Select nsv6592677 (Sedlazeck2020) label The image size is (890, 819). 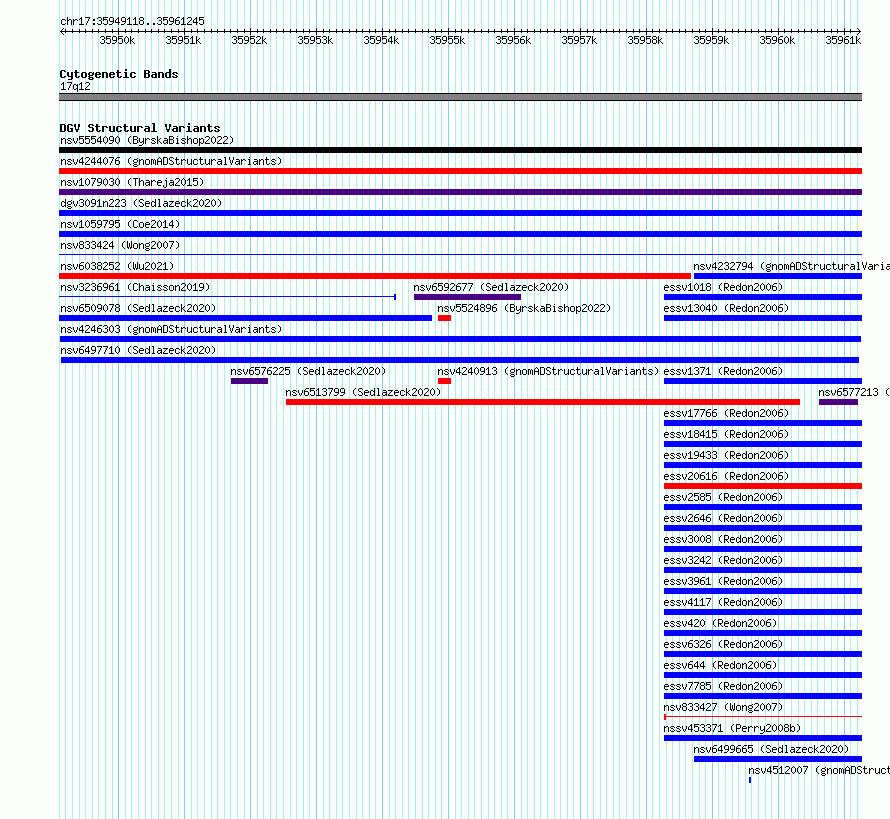click(491, 287)
